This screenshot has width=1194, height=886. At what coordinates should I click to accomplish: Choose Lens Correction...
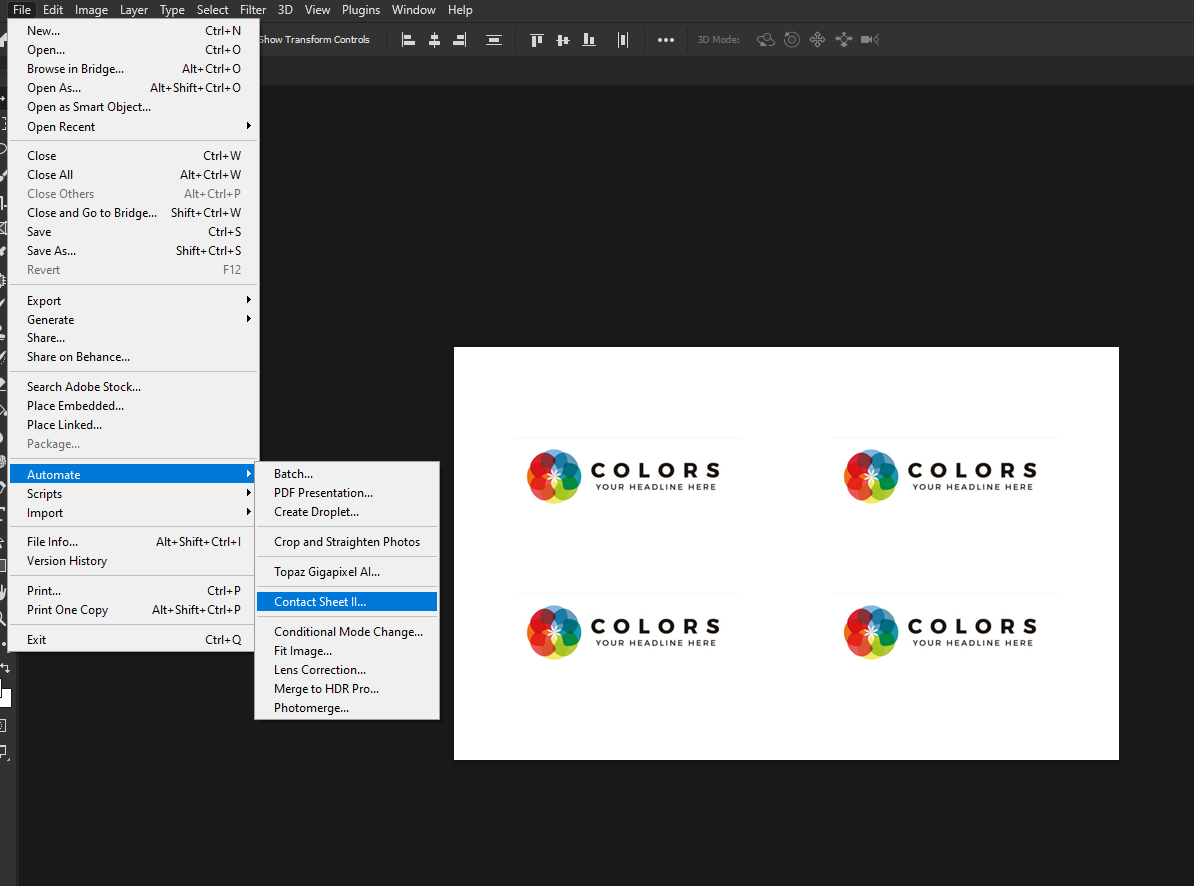pos(347,670)
